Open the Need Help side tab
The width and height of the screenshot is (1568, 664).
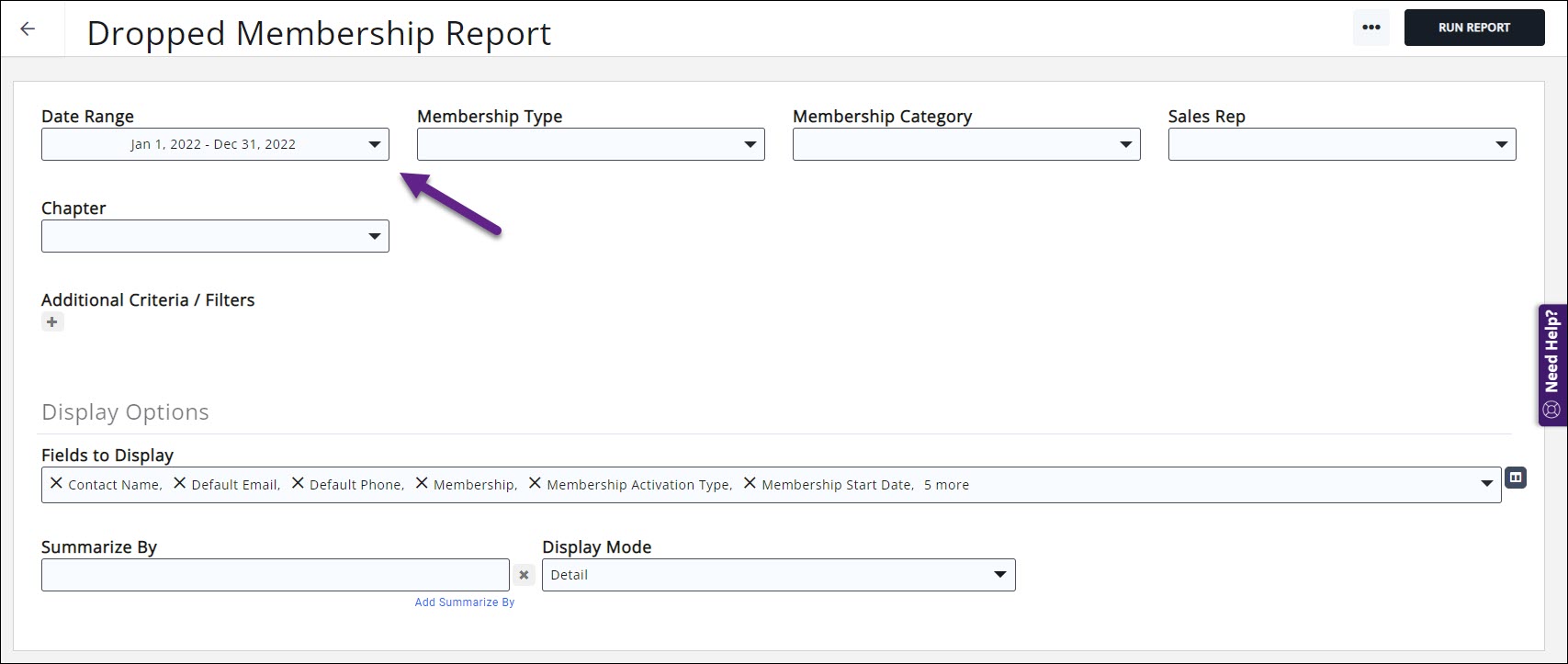pos(1552,365)
